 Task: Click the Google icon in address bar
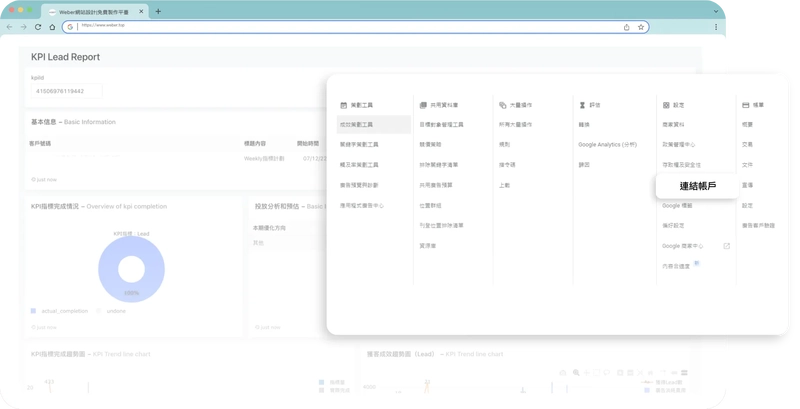click(x=70, y=27)
